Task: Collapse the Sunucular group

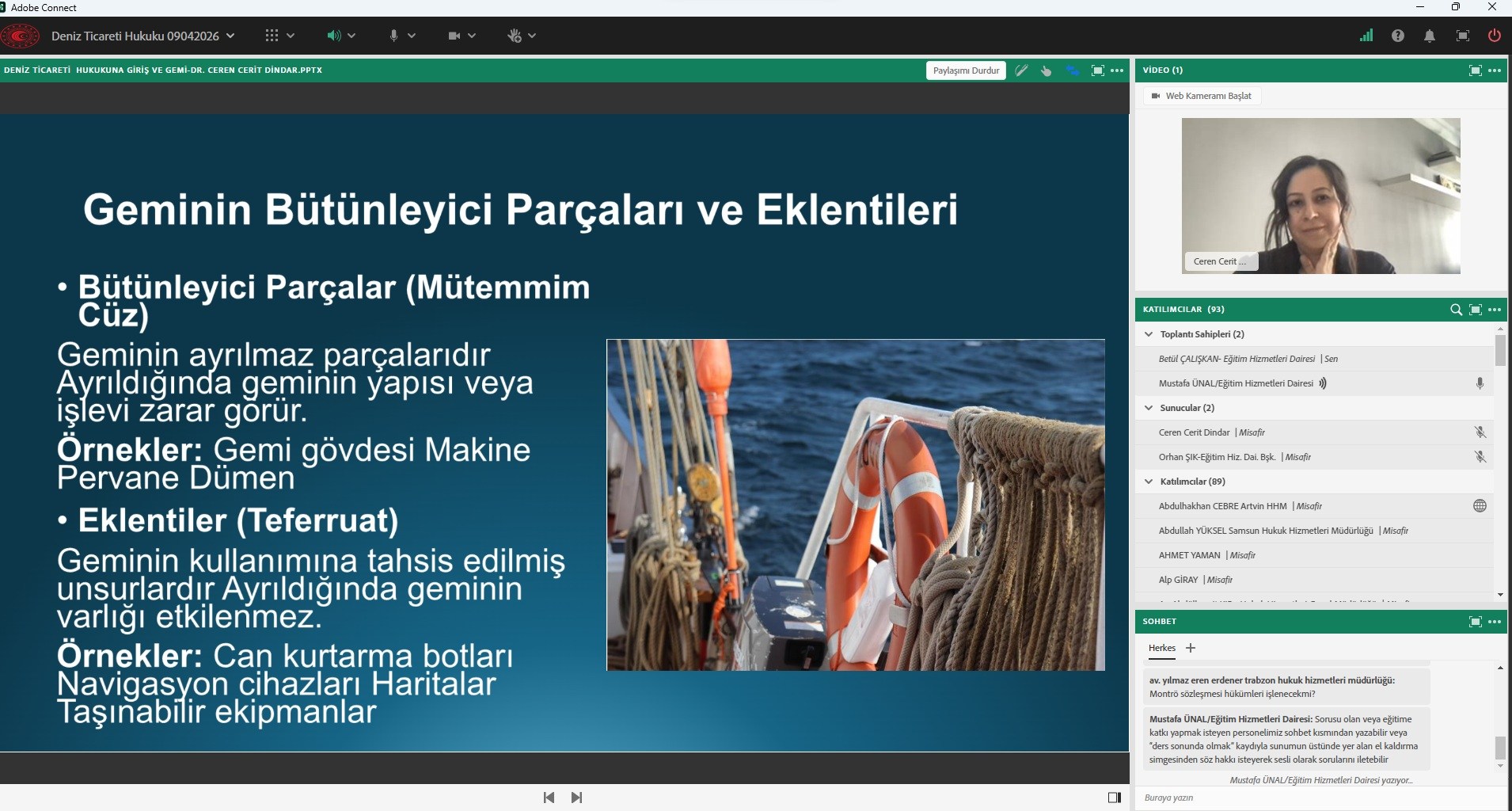Action: tap(1149, 408)
